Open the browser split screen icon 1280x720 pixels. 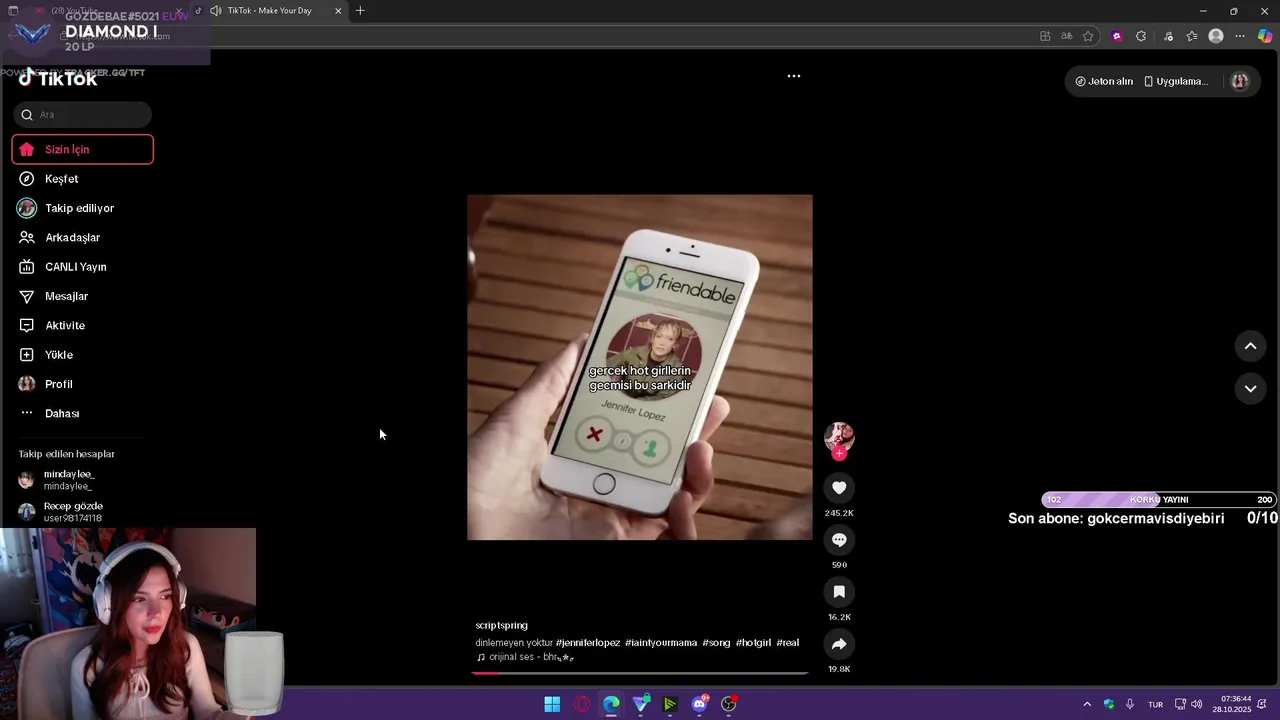(1045, 36)
